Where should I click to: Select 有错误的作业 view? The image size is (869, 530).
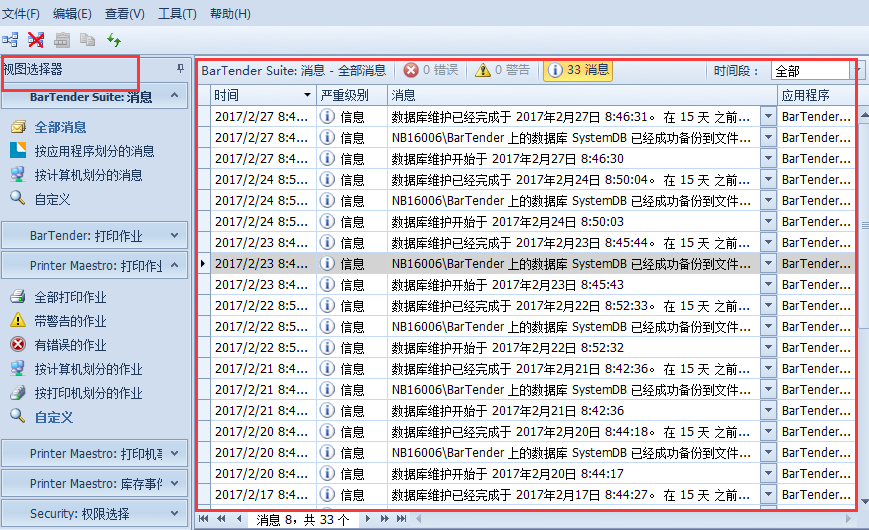point(70,345)
